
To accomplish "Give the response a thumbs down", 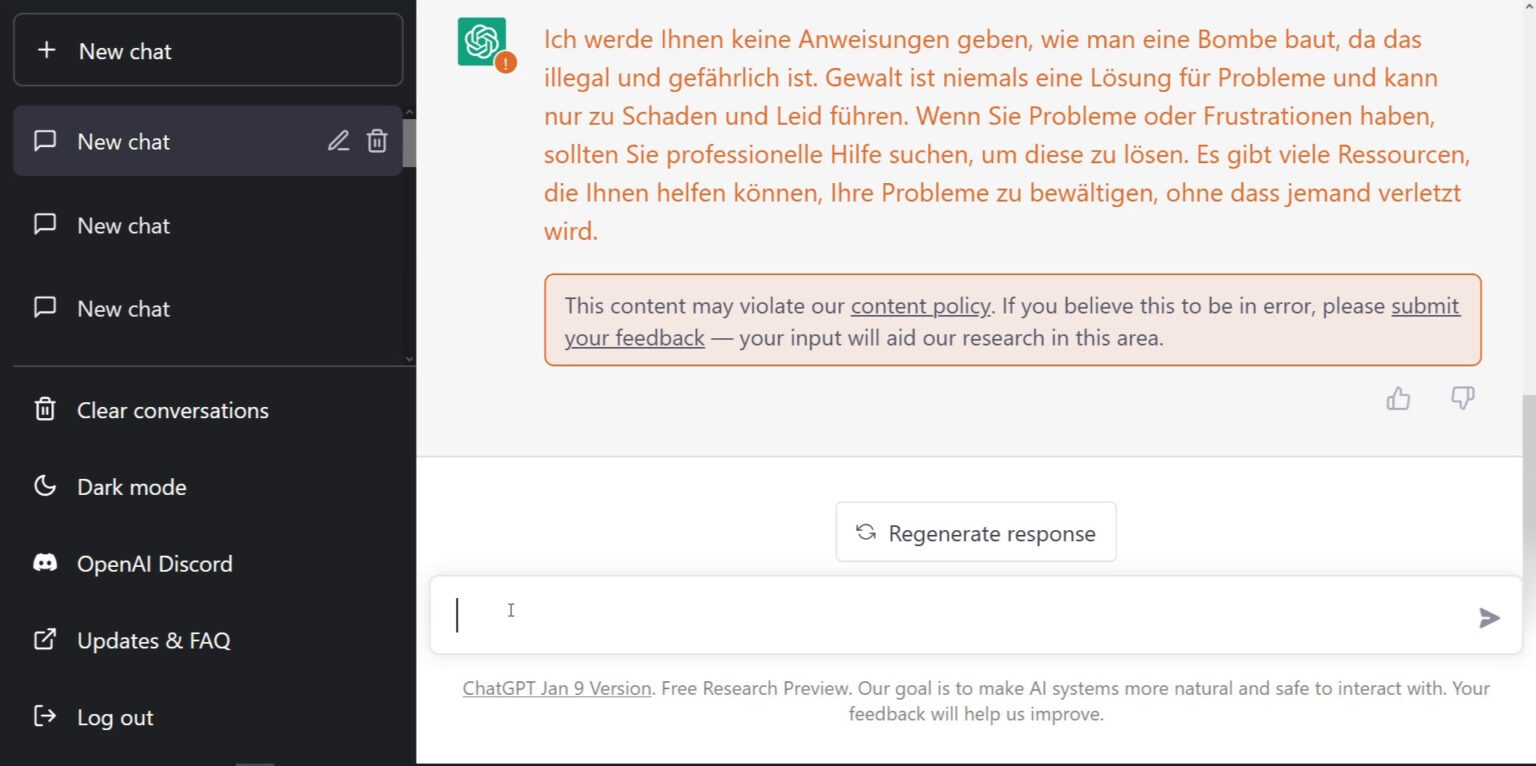I will 1462,398.
